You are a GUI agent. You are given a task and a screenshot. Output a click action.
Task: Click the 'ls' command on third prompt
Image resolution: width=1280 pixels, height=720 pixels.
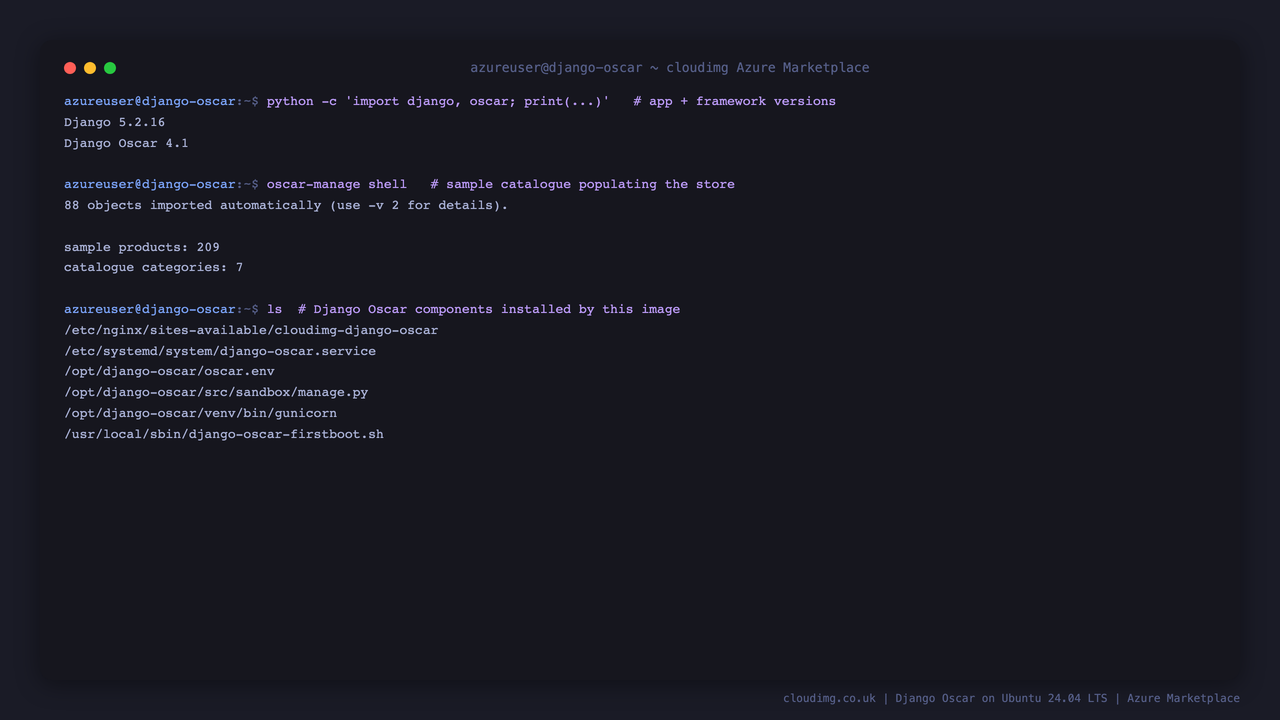coord(274,309)
